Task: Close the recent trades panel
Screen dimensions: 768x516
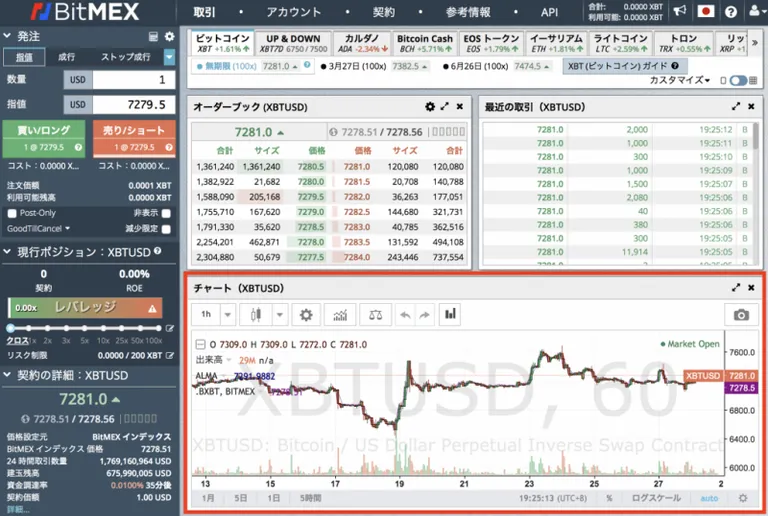Action: click(751, 106)
